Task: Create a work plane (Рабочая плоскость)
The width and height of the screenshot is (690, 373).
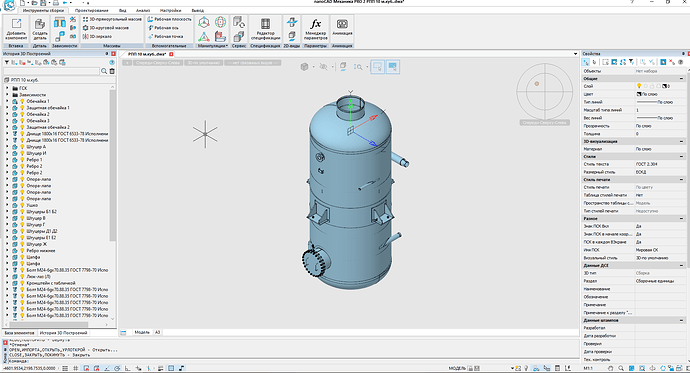Action: pos(169,19)
